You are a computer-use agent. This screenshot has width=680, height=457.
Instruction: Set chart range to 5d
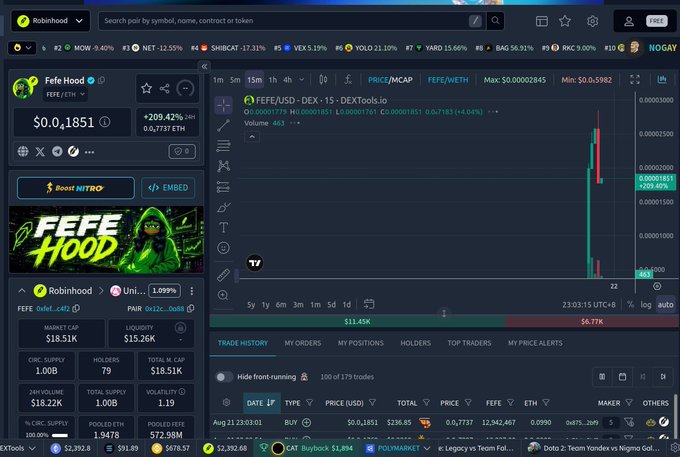331,304
